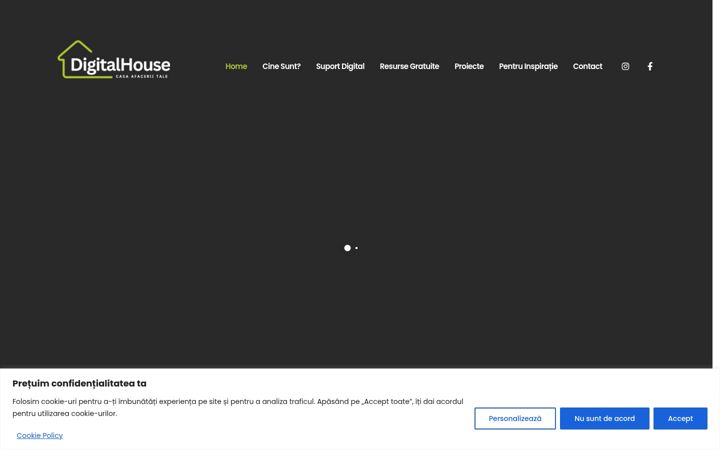Click the Personalizează cookie button
The width and height of the screenshot is (720, 450).
click(515, 418)
